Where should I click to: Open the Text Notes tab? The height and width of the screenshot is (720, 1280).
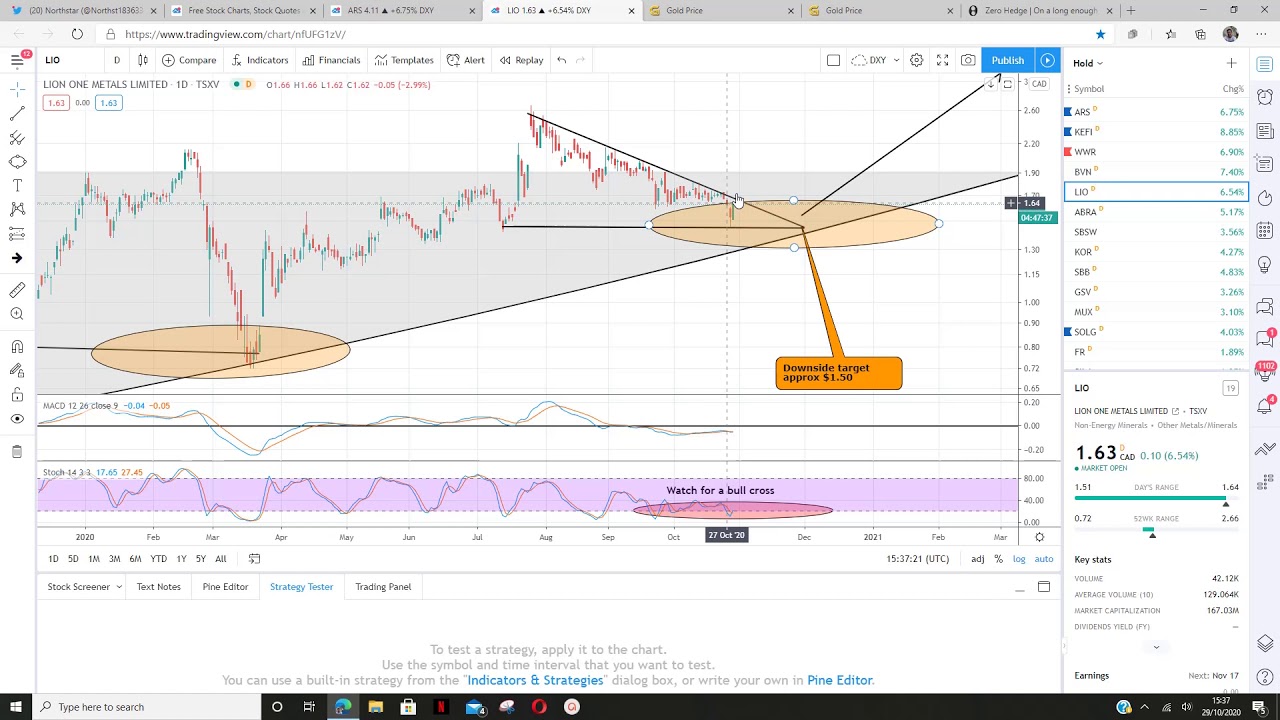click(x=158, y=587)
